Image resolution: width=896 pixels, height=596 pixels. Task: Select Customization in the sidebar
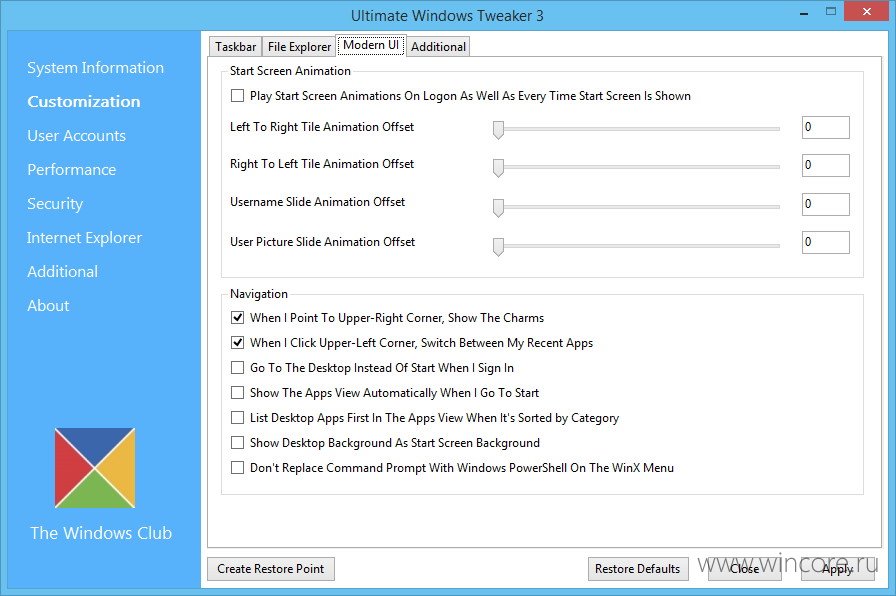[x=84, y=102]
